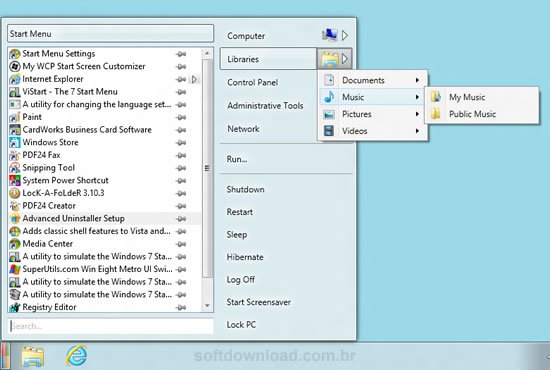
Task: Click the Registry Editor icon
Action: [15, 307]
